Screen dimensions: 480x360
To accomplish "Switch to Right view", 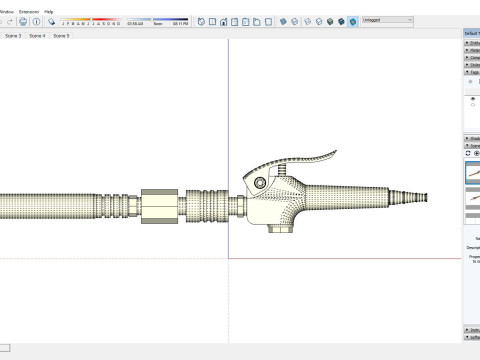I will 235,22.
